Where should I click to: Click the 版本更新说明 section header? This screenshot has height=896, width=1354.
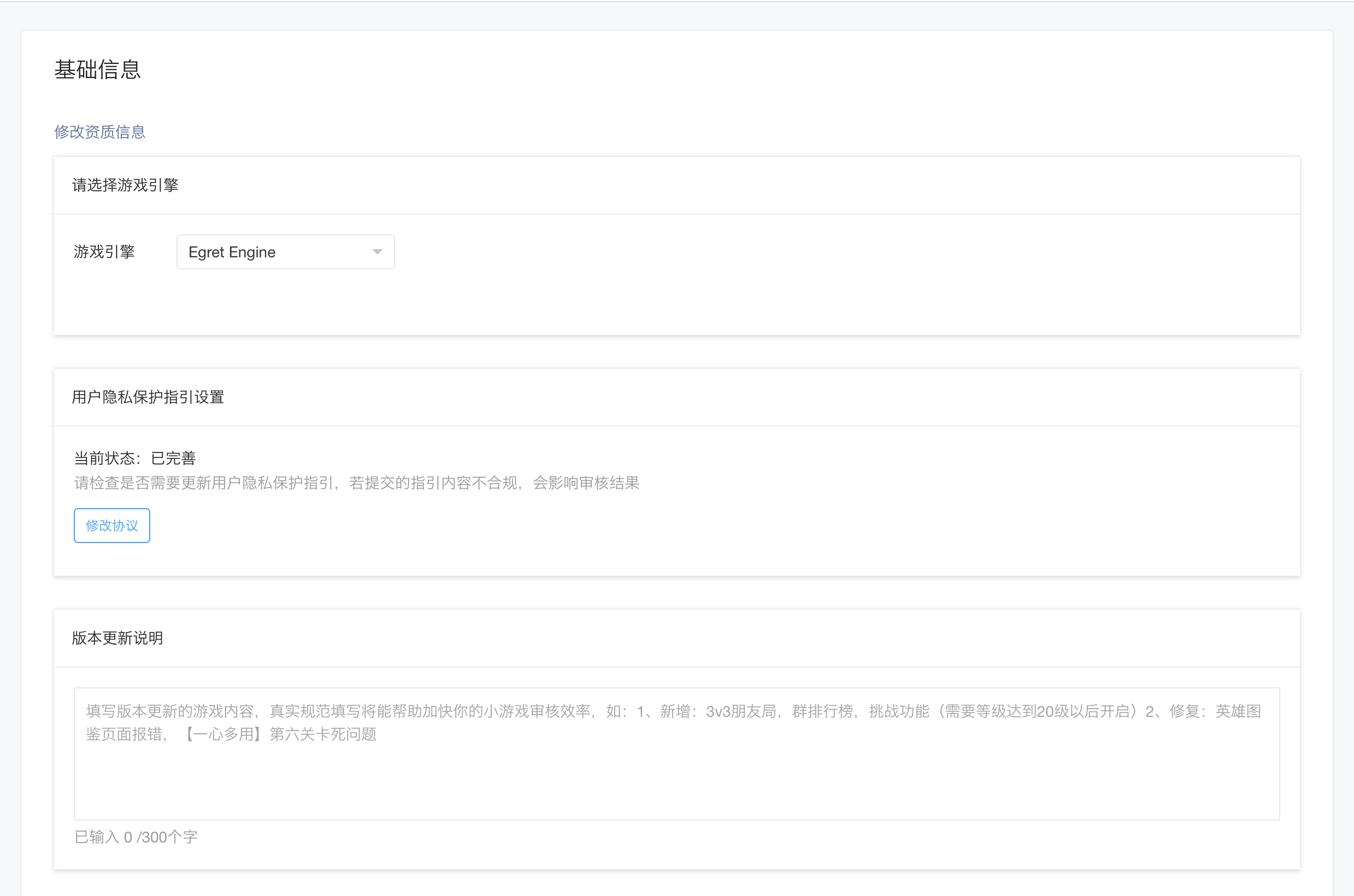[x=117, y=638]
